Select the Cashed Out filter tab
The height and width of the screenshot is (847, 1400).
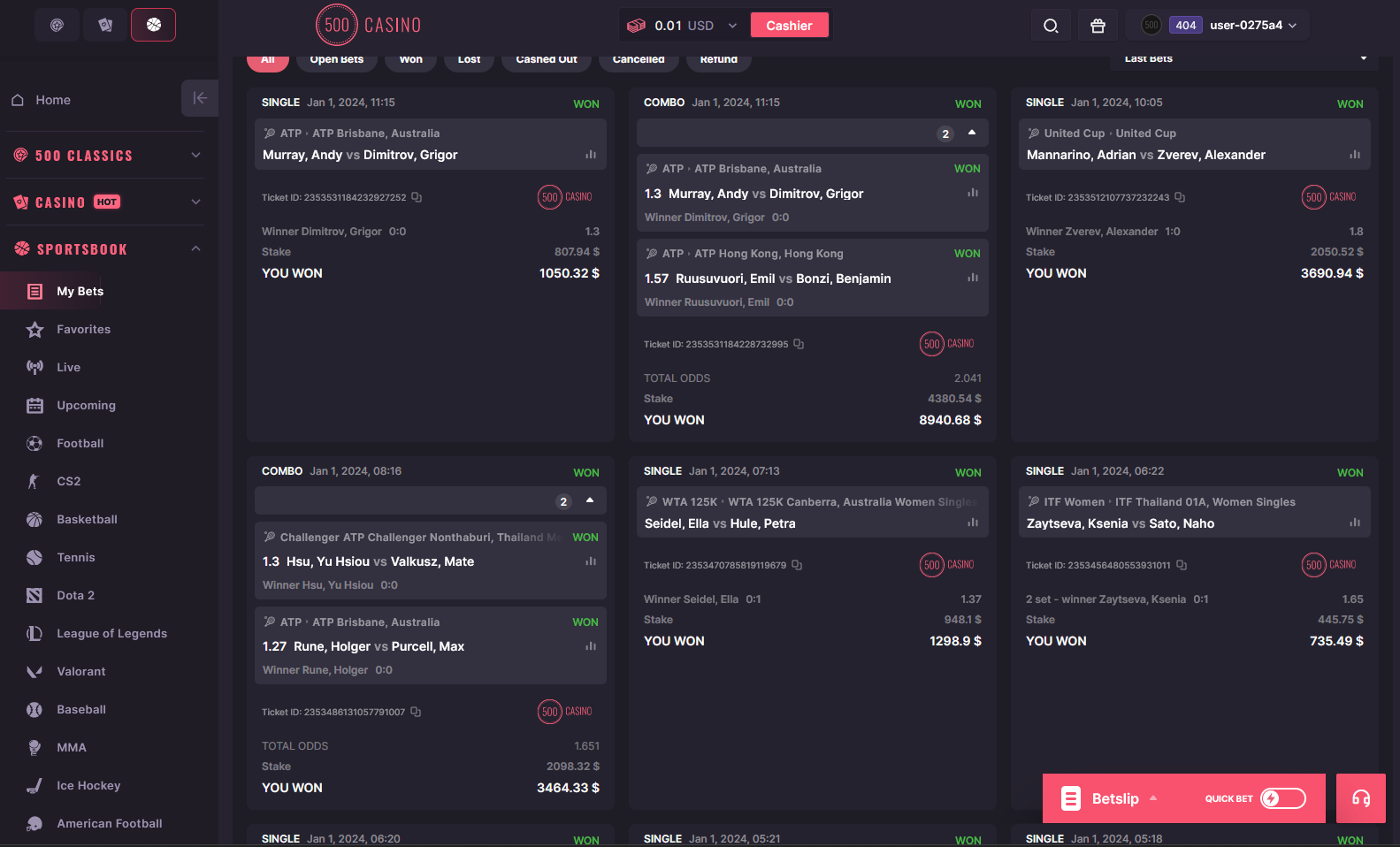[547, 59]
